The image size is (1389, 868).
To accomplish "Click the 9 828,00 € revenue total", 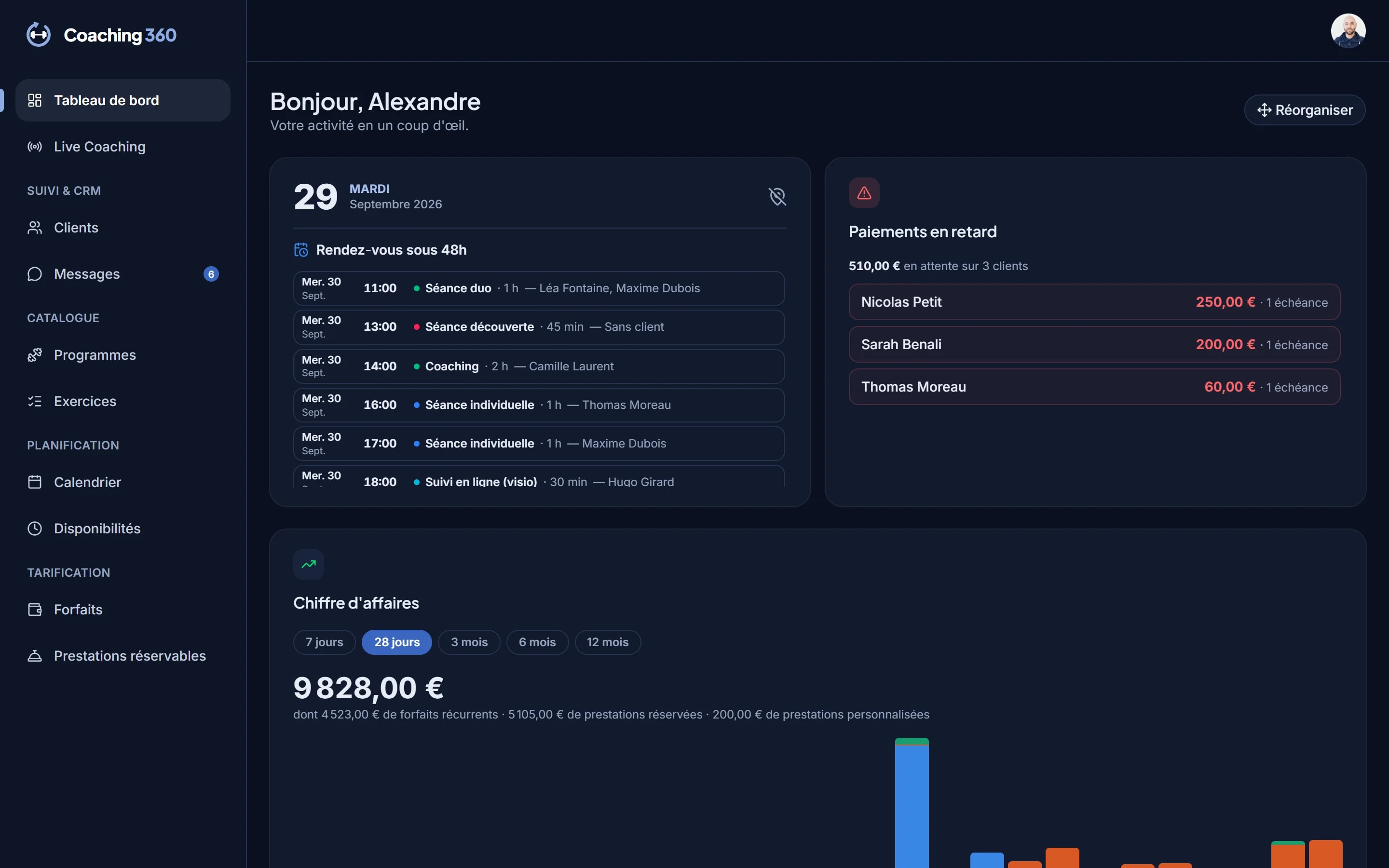I will (x=368, y=688).
